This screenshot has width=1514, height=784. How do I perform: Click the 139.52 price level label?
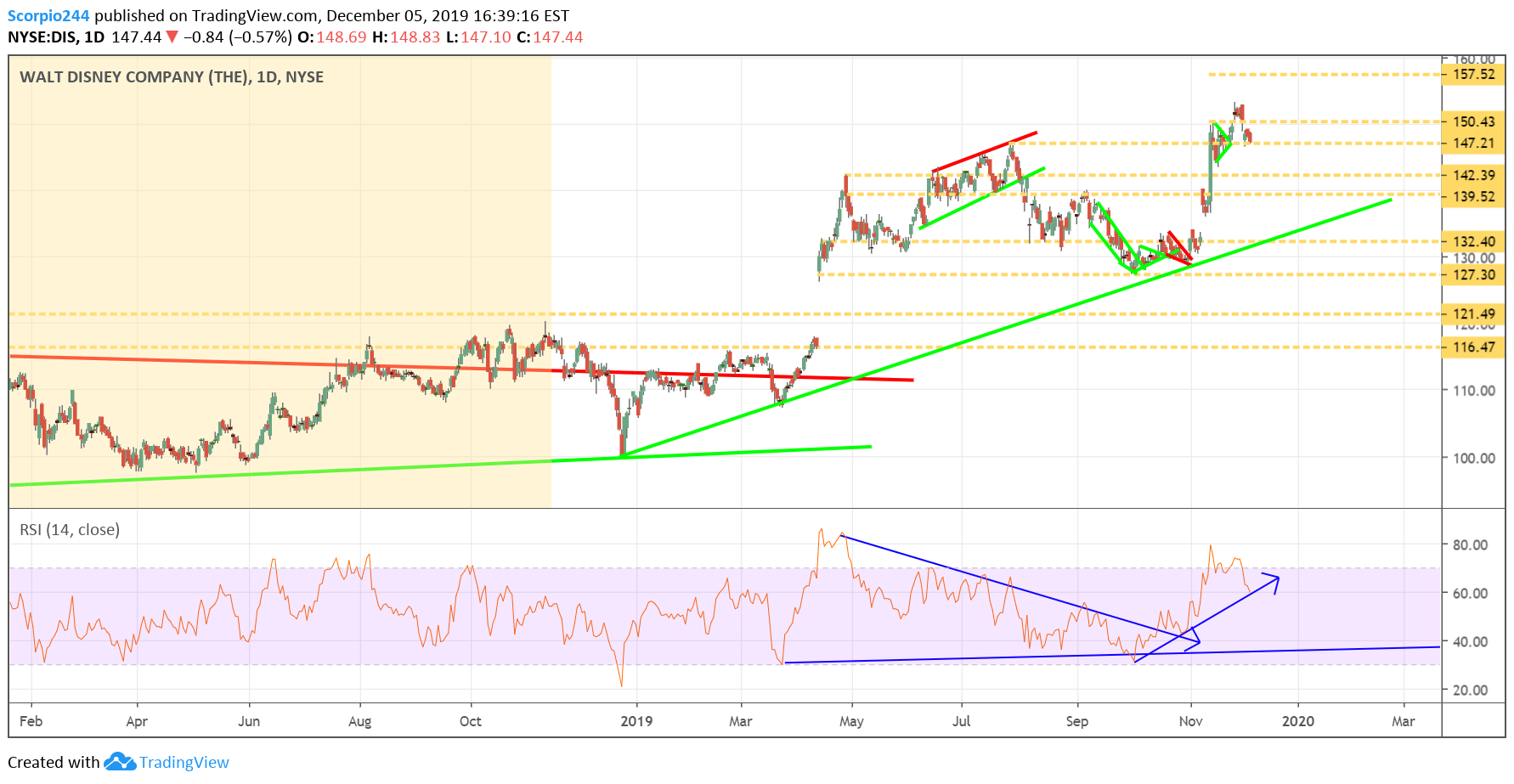click(1474, 196)
